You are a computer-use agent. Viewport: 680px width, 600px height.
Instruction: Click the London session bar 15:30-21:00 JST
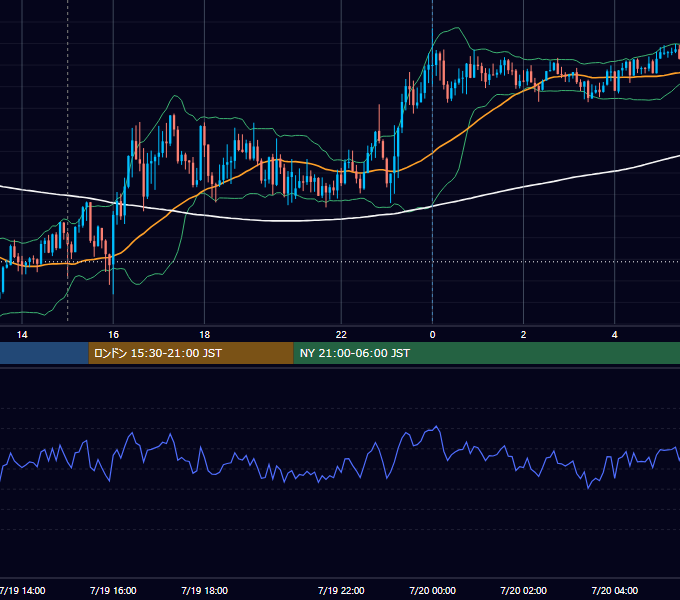coord(191,353)
